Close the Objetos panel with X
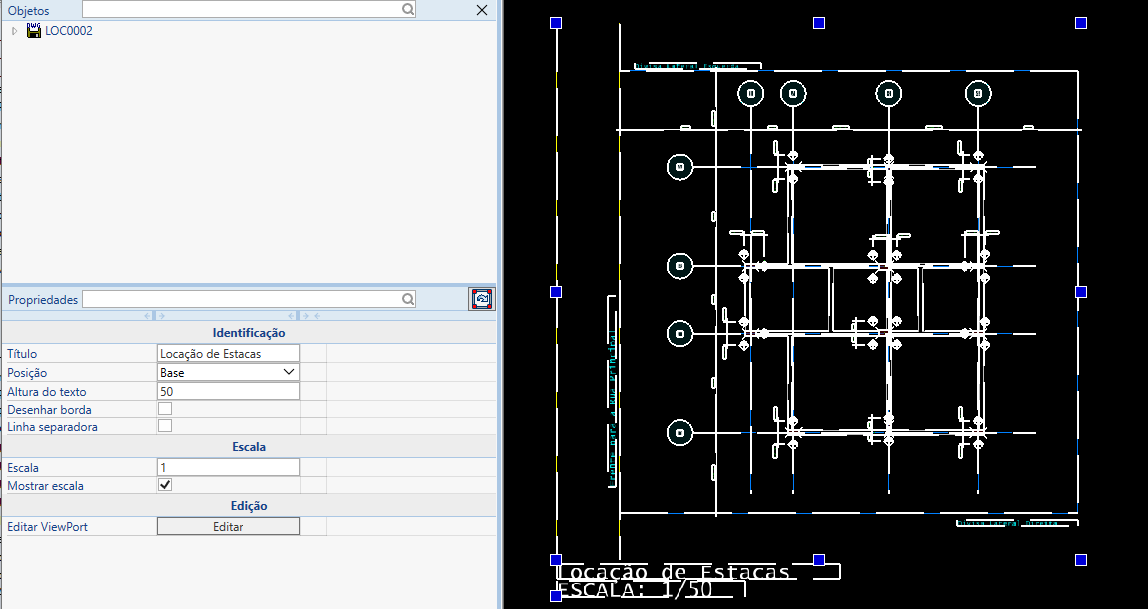 [482, 10]
